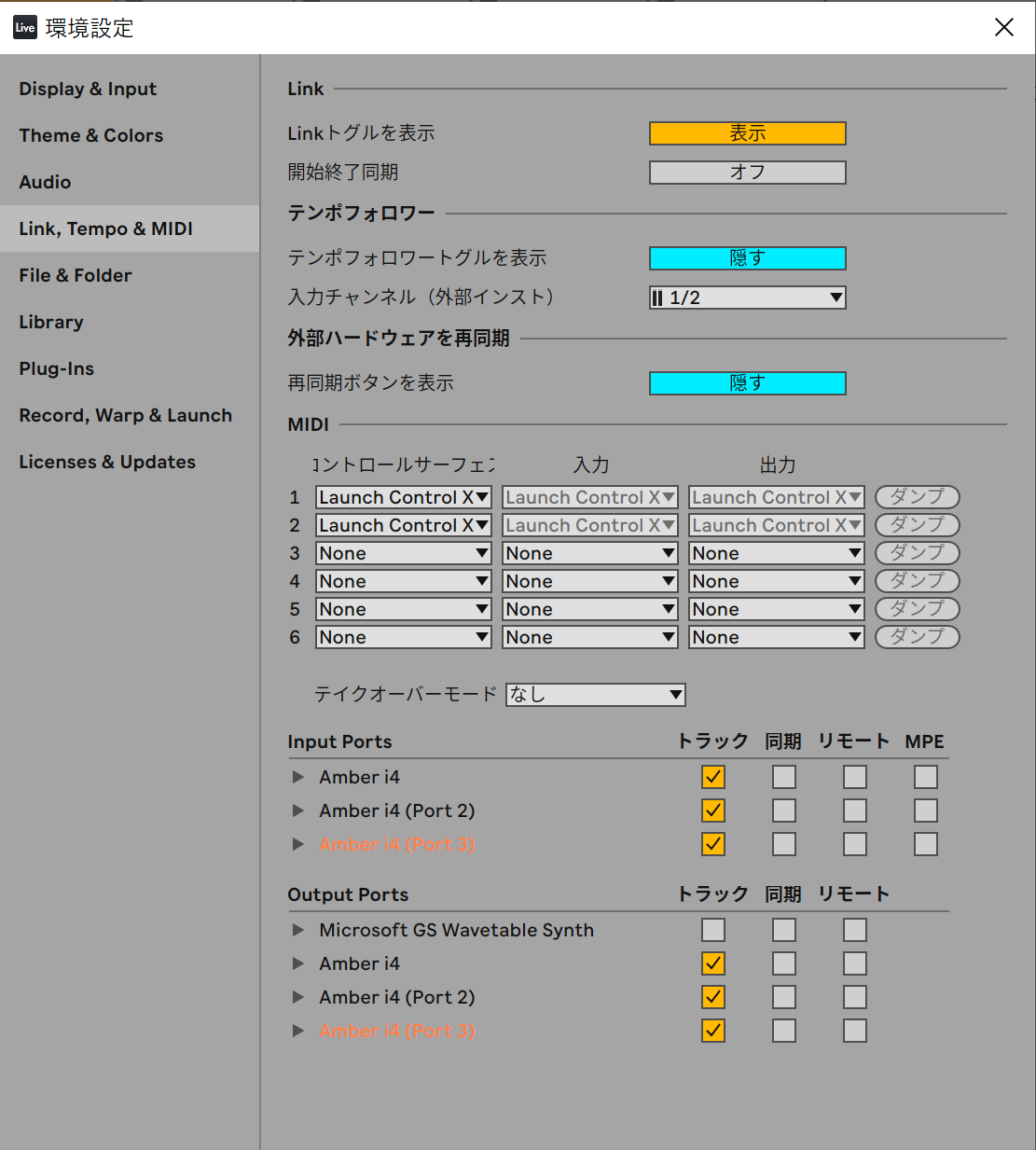The height and width of the screenshot is (1150, 1036).
Task: Click ダンプ button in row 4
Action: tap(918, 581)
